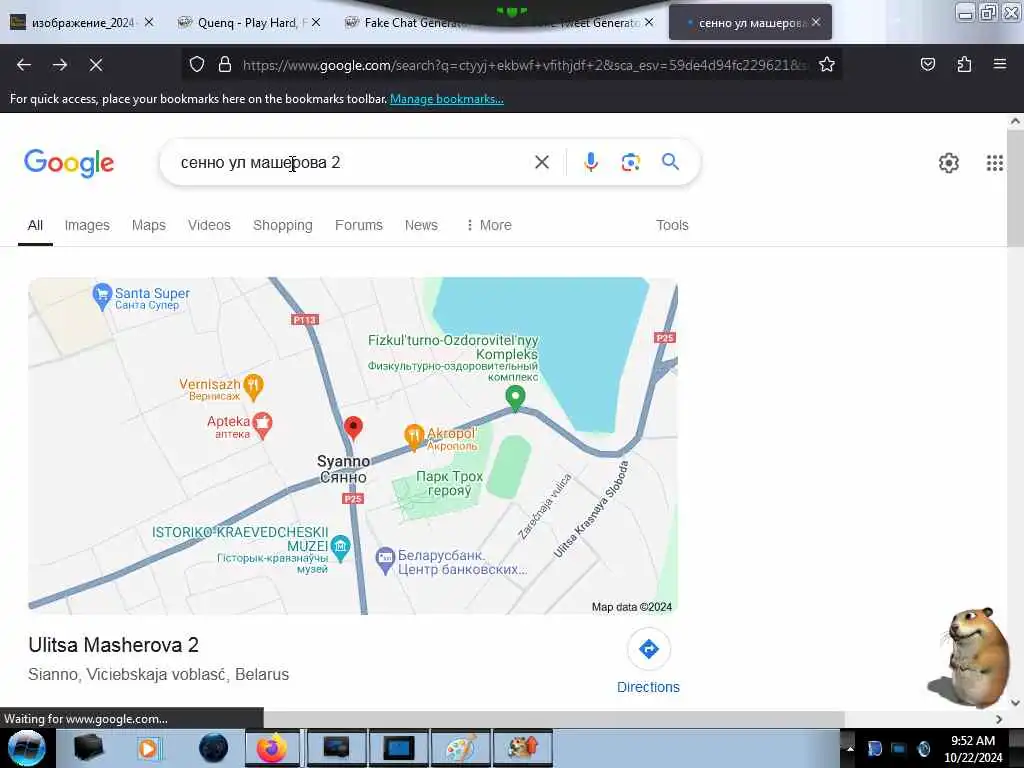Click the Akropol restaurant map pin
This screenshot has width=1024, height=768.
pos(413,437)
